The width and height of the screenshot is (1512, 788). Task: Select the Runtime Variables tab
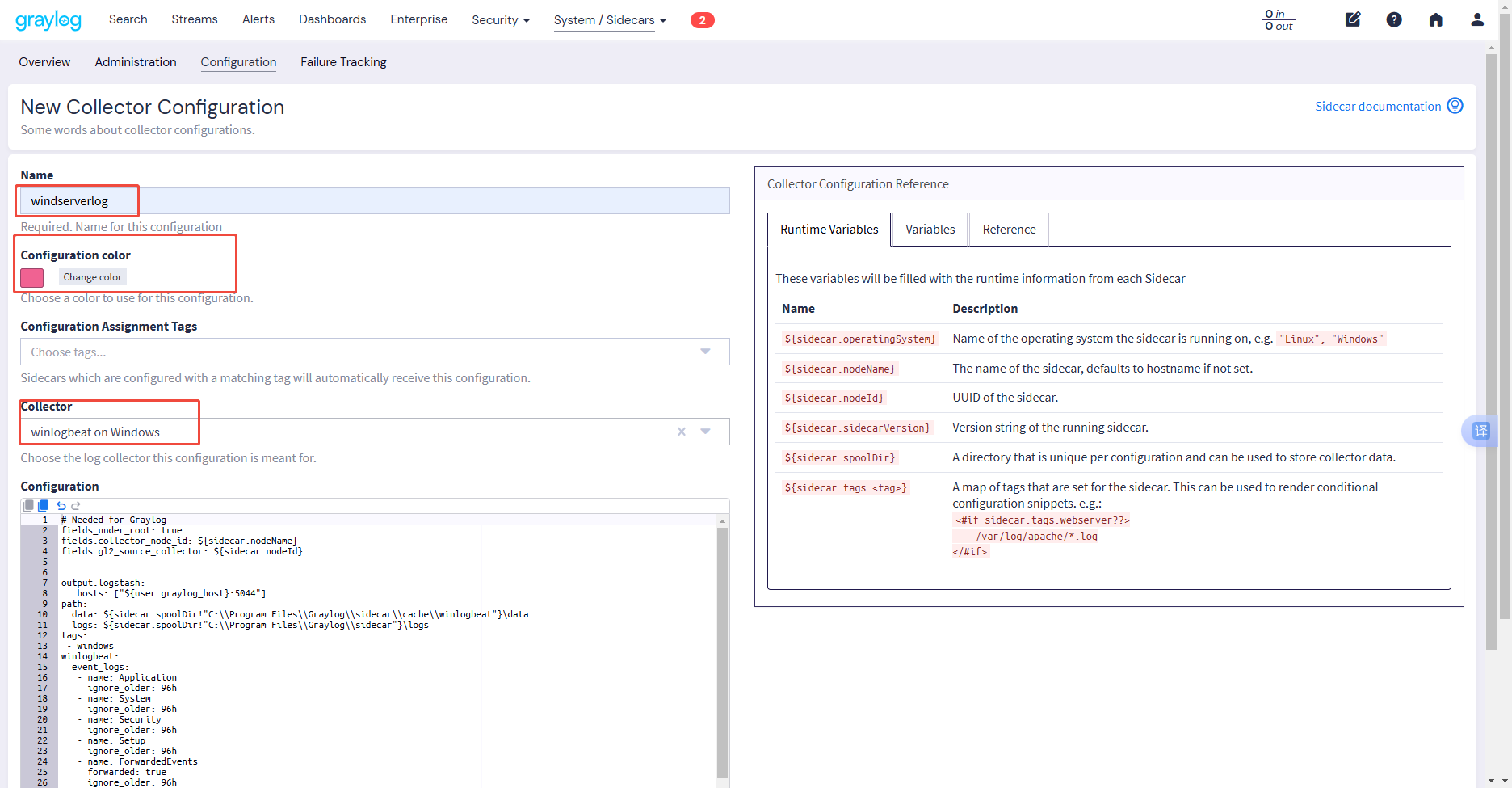(829, 230)
